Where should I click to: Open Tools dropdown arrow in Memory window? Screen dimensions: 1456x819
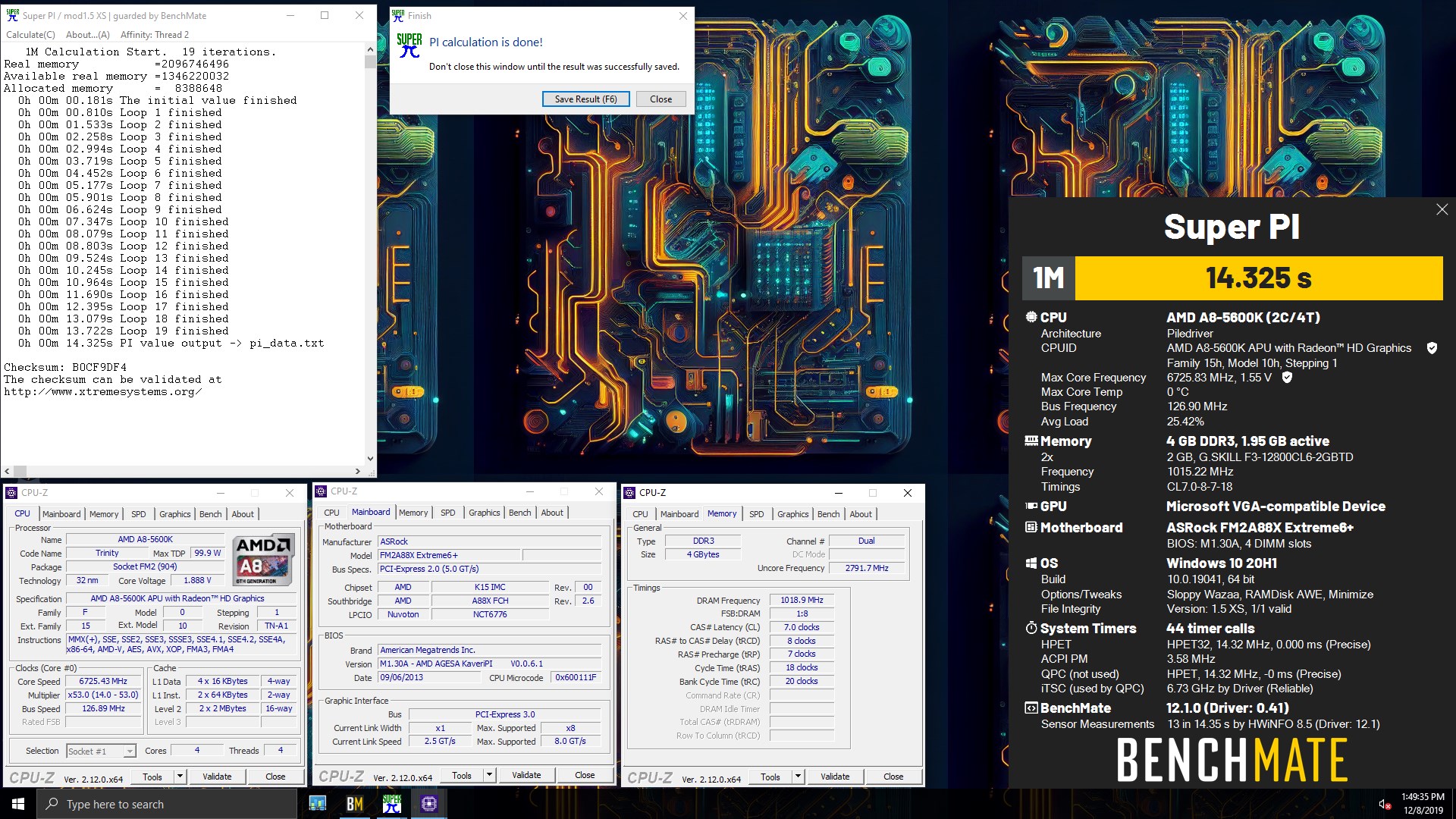[798, 777]
